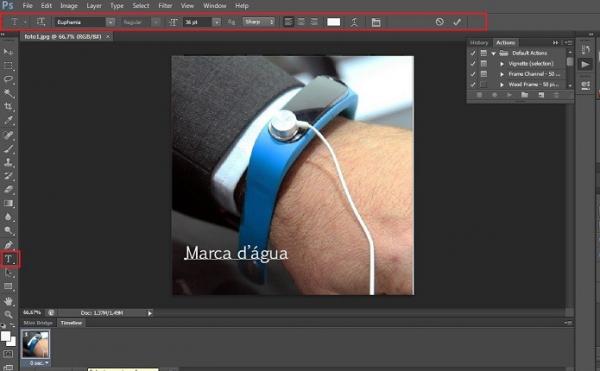Open the Filter menu
The height and width of the screenshot is (371, 600).
click(x=165, y=6)
